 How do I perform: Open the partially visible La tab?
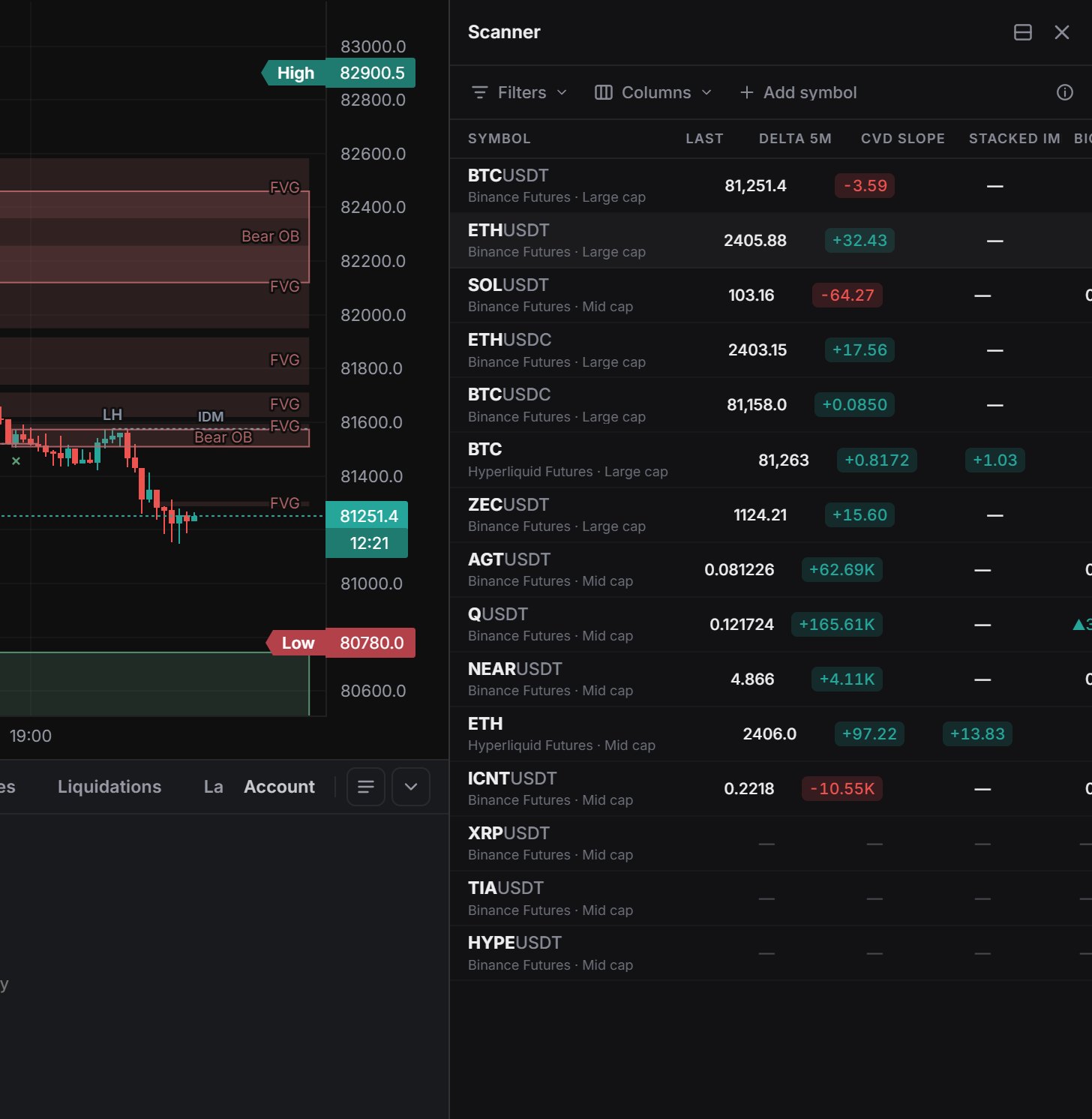coord(213,787)
